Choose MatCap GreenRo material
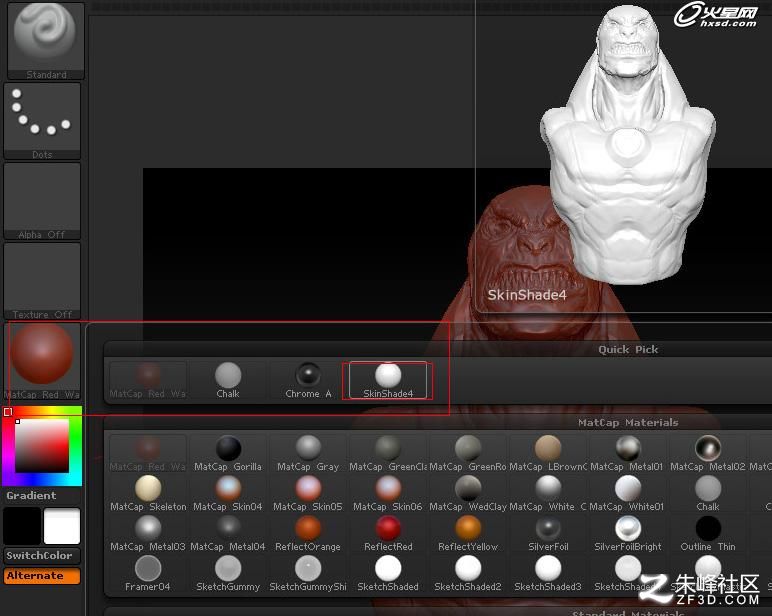The image size is (772, 616). 468,453
